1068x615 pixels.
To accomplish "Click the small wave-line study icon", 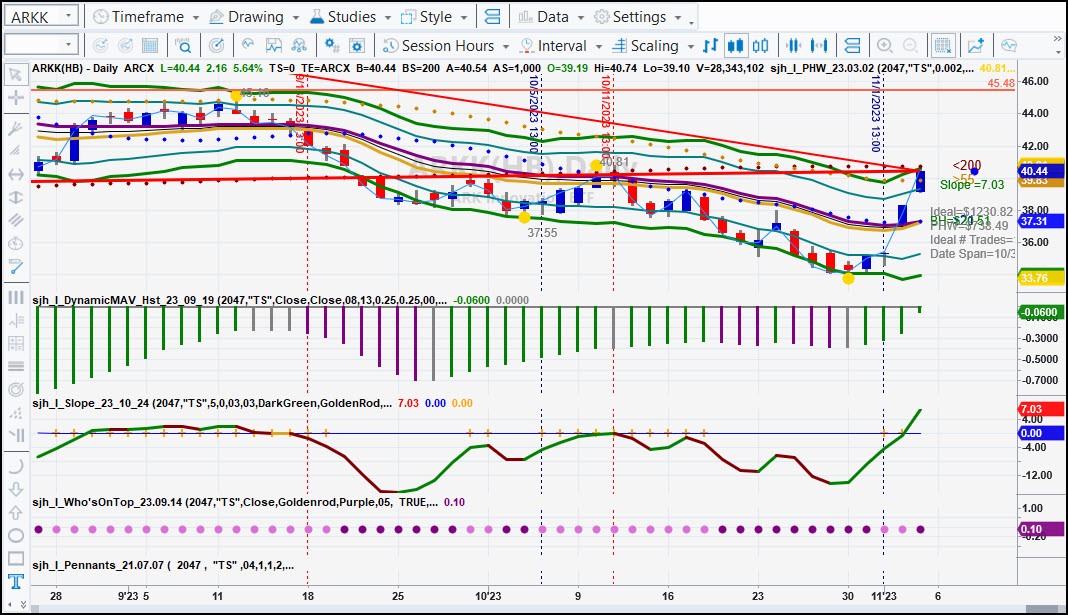I will 248,46.
